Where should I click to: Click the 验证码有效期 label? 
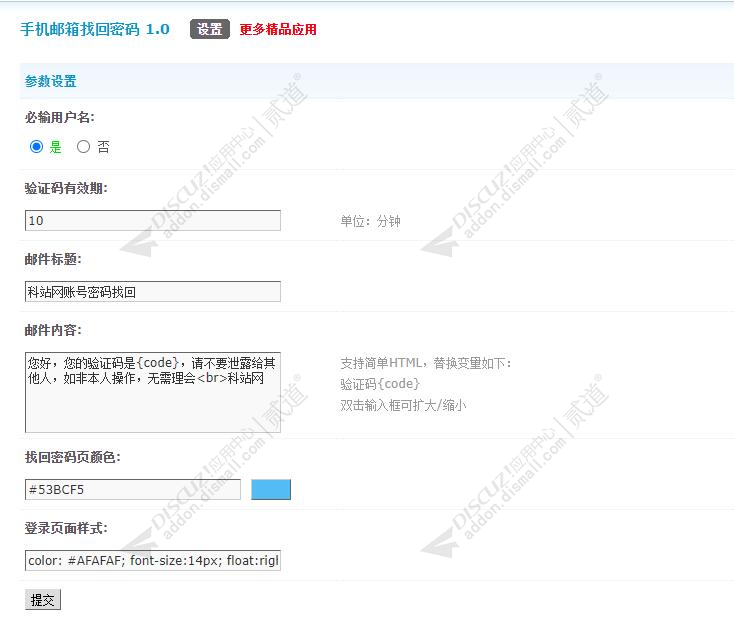tap(66, 188)
